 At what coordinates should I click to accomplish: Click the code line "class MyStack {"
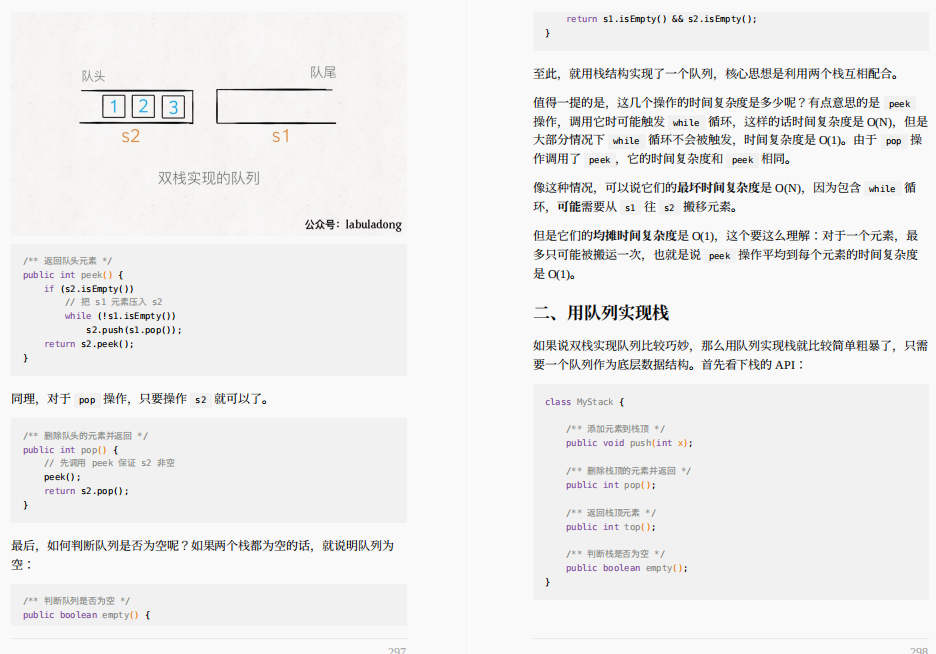[584, 402]
